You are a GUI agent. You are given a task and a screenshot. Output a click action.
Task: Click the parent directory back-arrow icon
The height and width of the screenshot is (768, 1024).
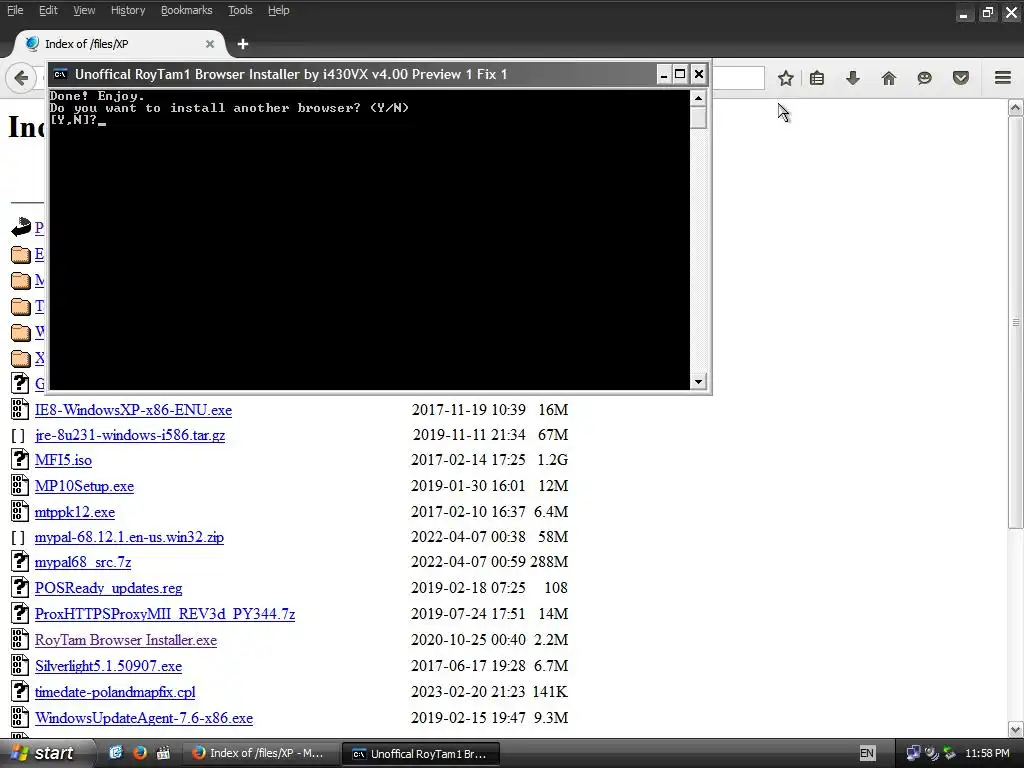coord(20,227)
